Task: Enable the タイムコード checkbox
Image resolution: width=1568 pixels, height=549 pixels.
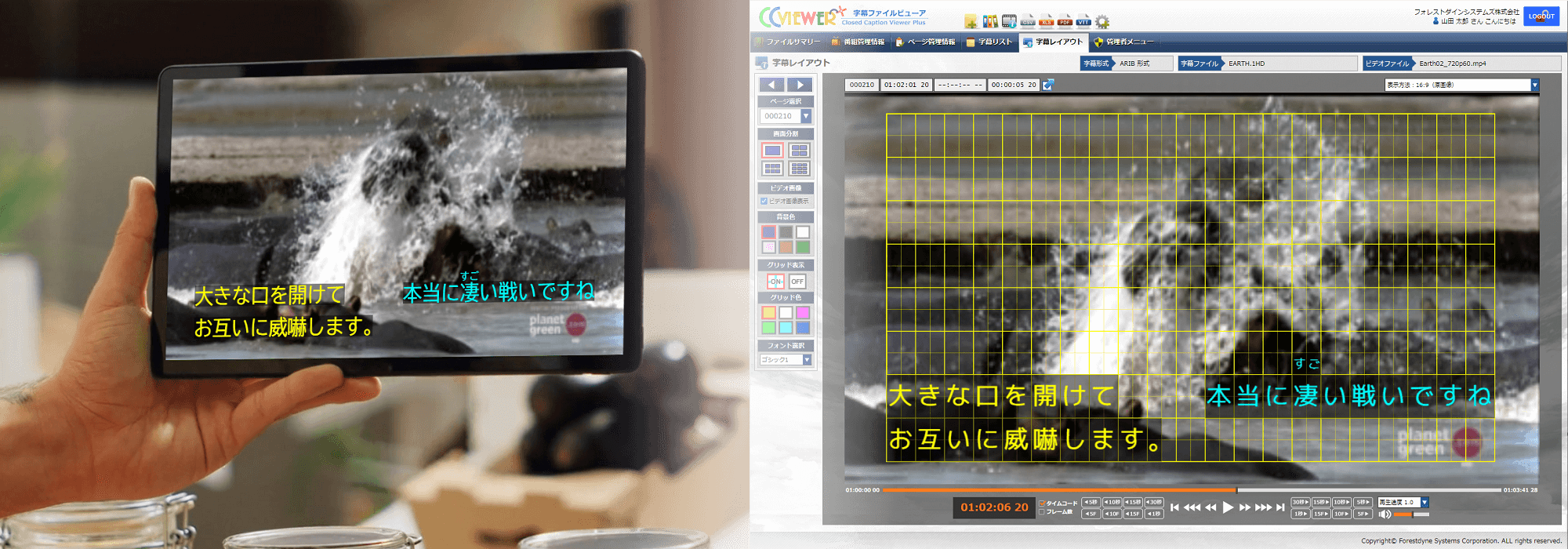Action: click(1042, 504)
